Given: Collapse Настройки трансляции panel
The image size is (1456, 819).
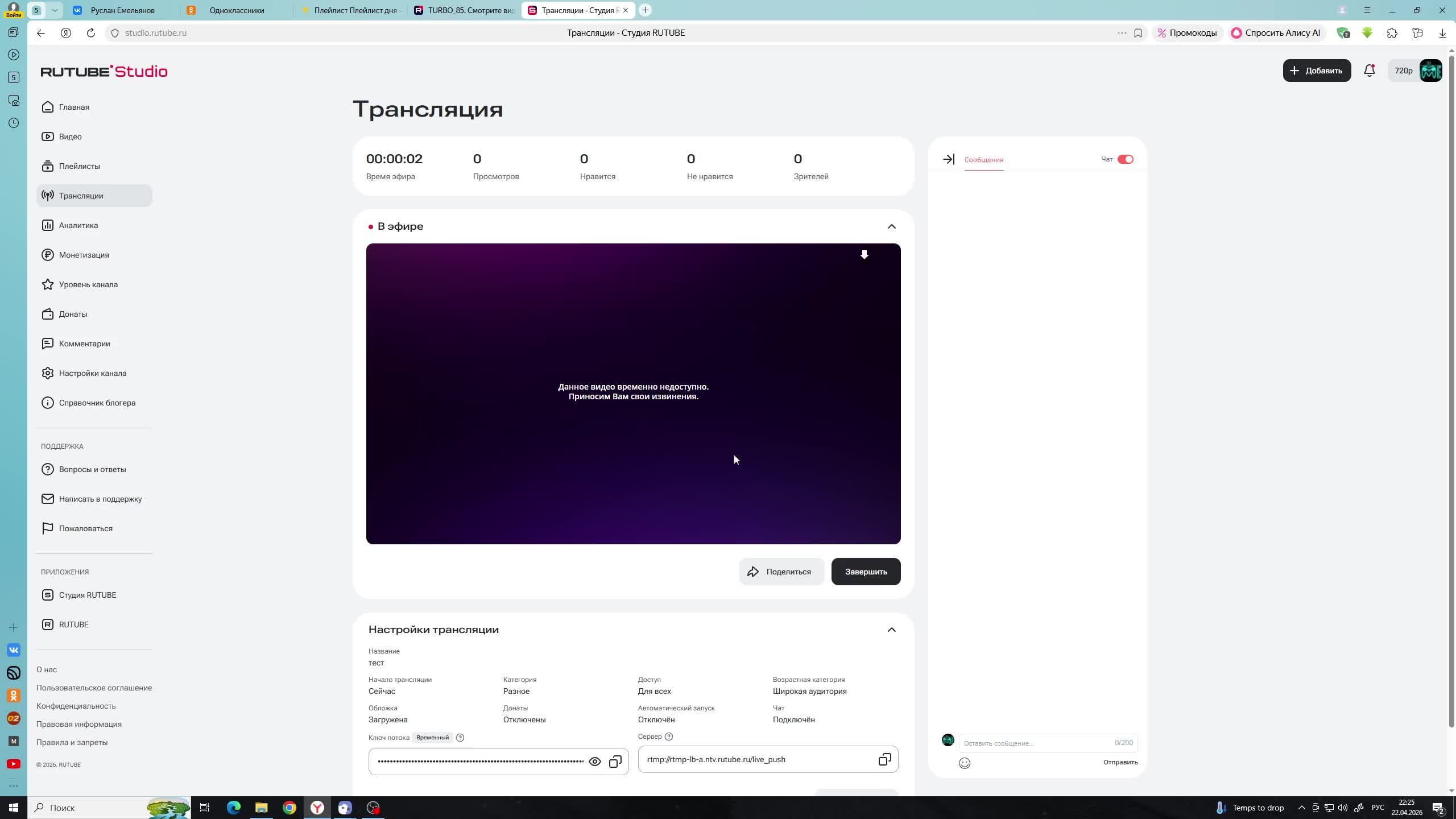Looking at the screenshot, I should point(891,630).
